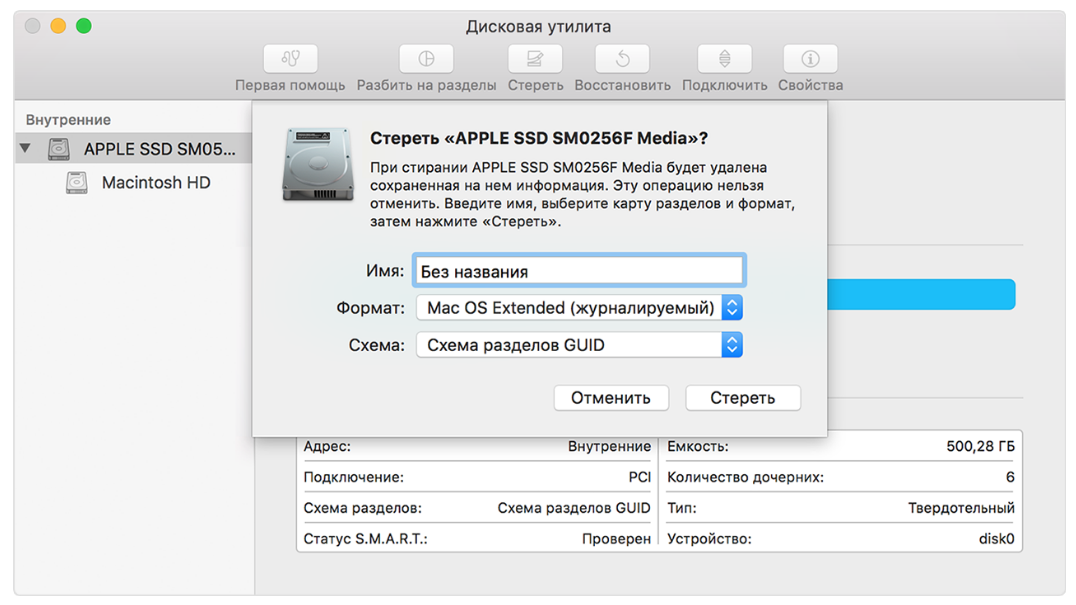
Task: Collapse the APPLE SSD disclosure triangle
Action: click(26, 149)
